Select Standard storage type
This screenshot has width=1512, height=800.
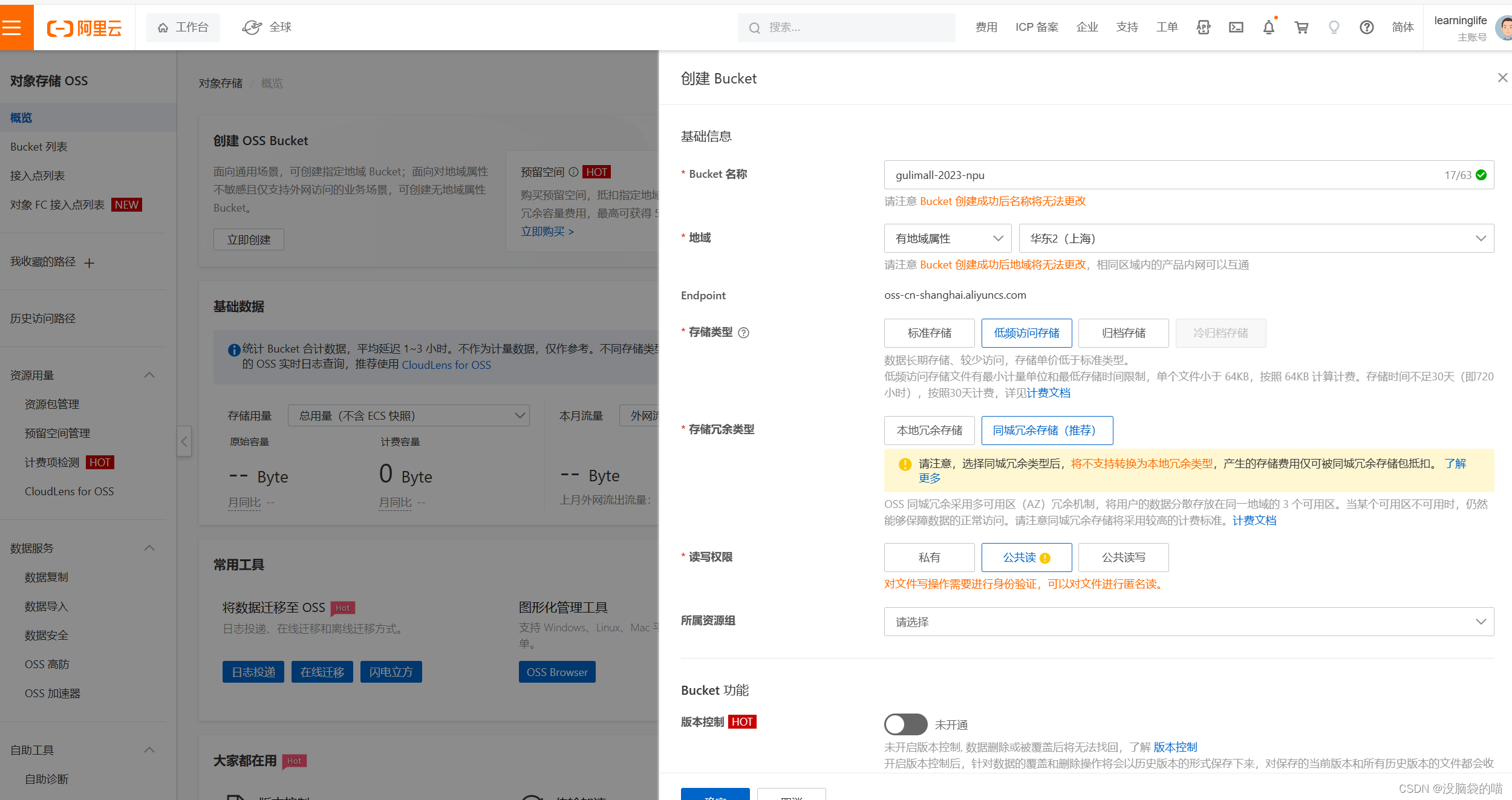click(x=930, y=333)
